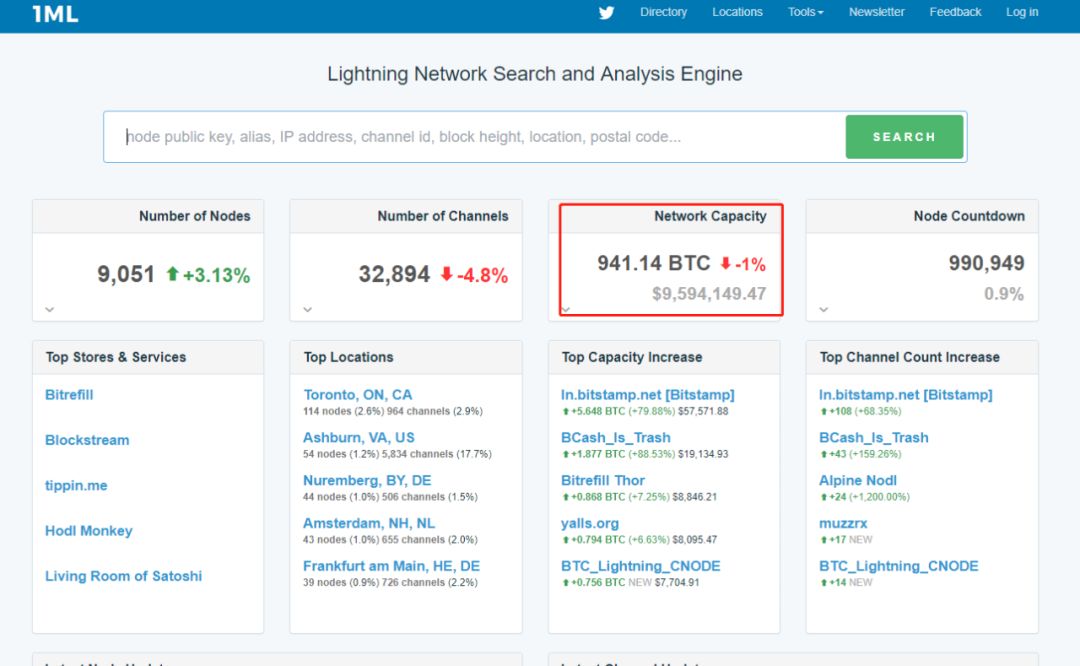Open Living Room of Satoshi link

coord(123,576)
